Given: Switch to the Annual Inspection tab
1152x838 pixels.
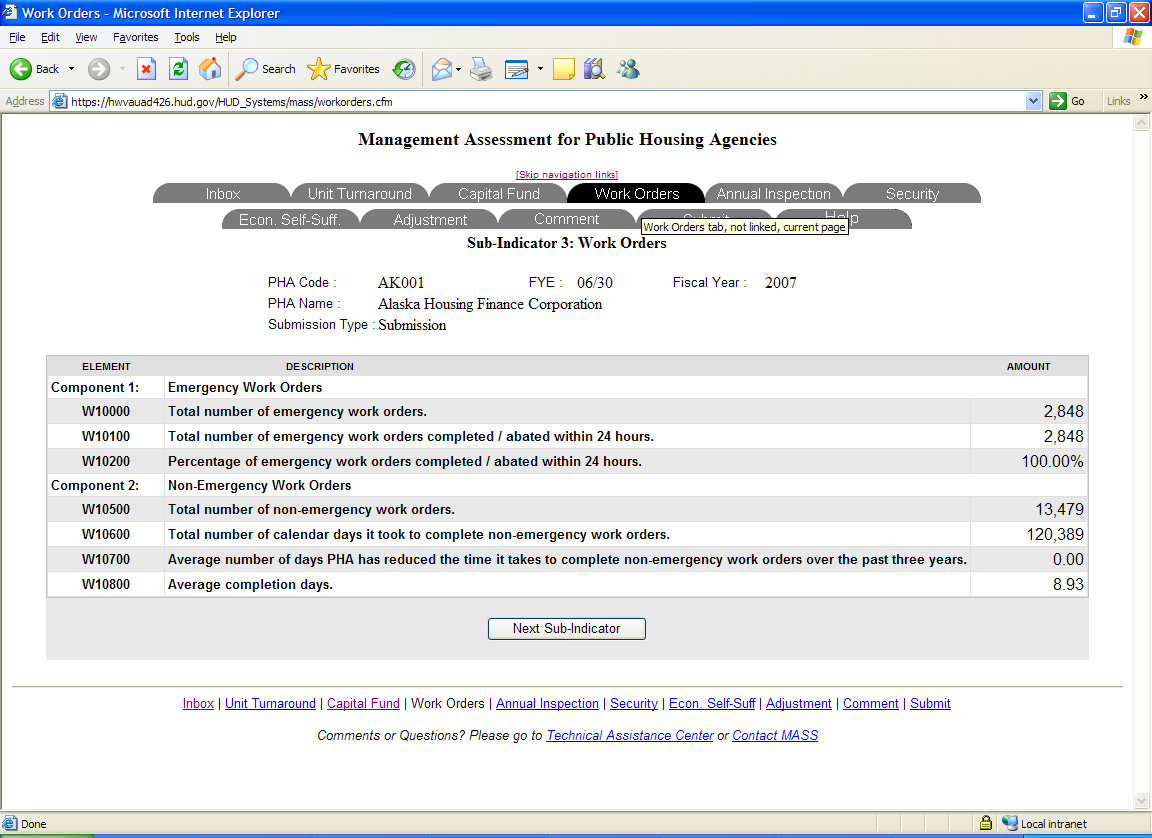Looking at the screenshot, I should [x=773, y=194].
